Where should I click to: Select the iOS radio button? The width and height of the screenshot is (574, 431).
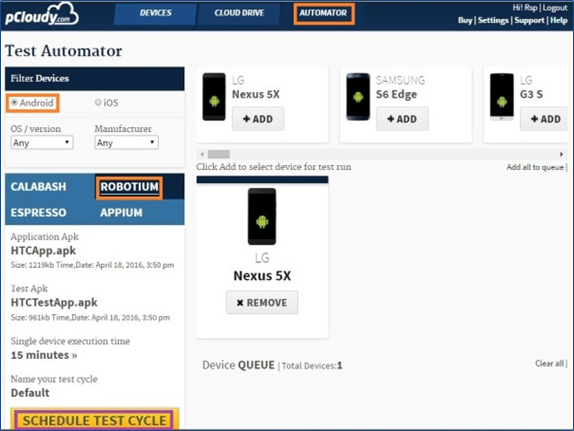coord(98,103)
